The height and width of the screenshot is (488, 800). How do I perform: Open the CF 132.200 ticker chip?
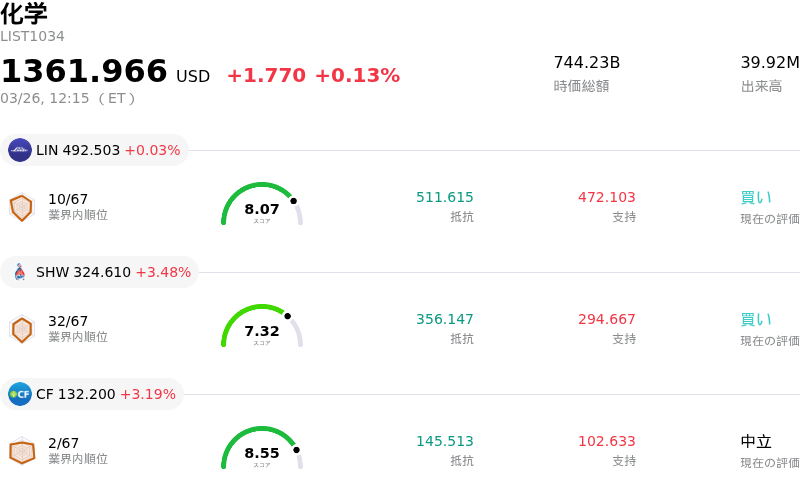click(x=93, y=394)
